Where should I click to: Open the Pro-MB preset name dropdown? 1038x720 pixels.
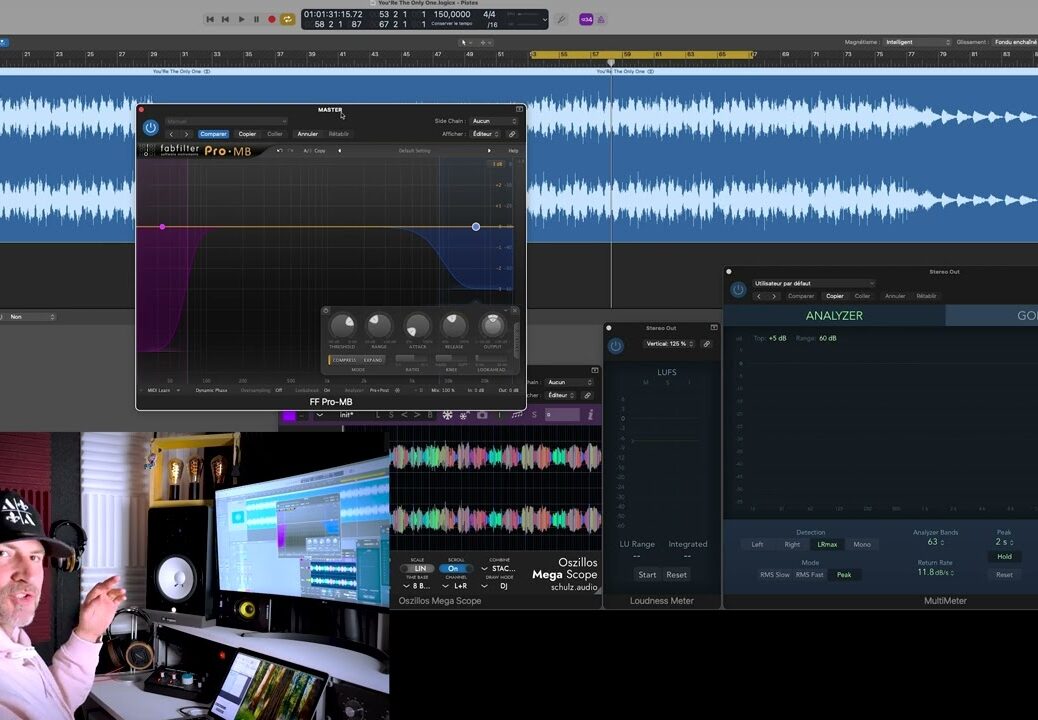[x=226, y=121]
